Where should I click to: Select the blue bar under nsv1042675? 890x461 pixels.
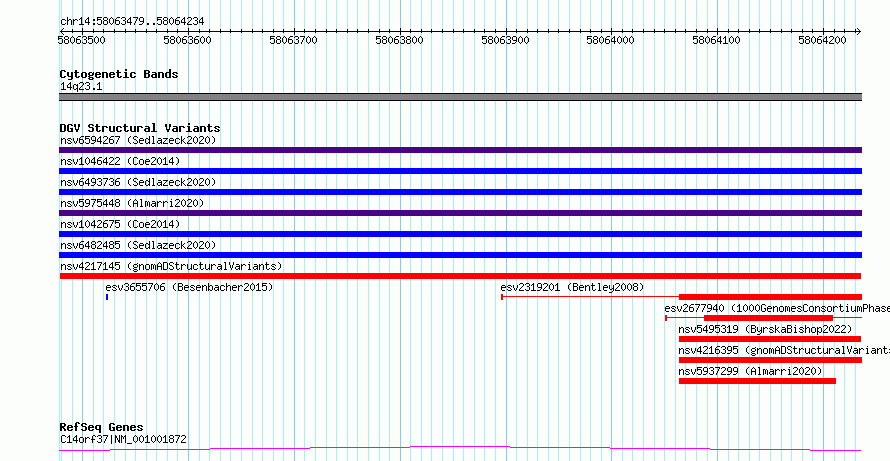point(460,234)
